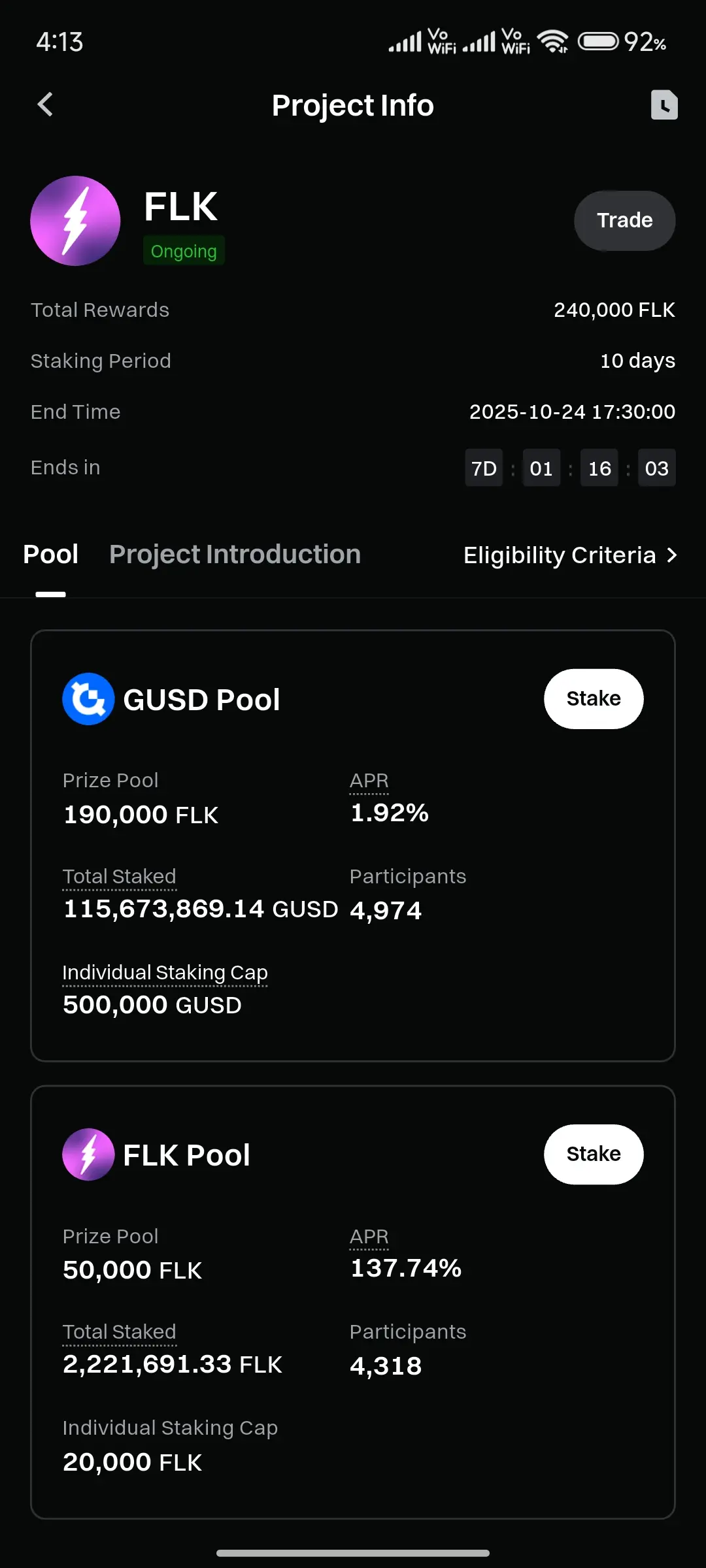Screen dimensions: 706x1568
Task: Switch to the Pool tab
Action: coord(50,555)
